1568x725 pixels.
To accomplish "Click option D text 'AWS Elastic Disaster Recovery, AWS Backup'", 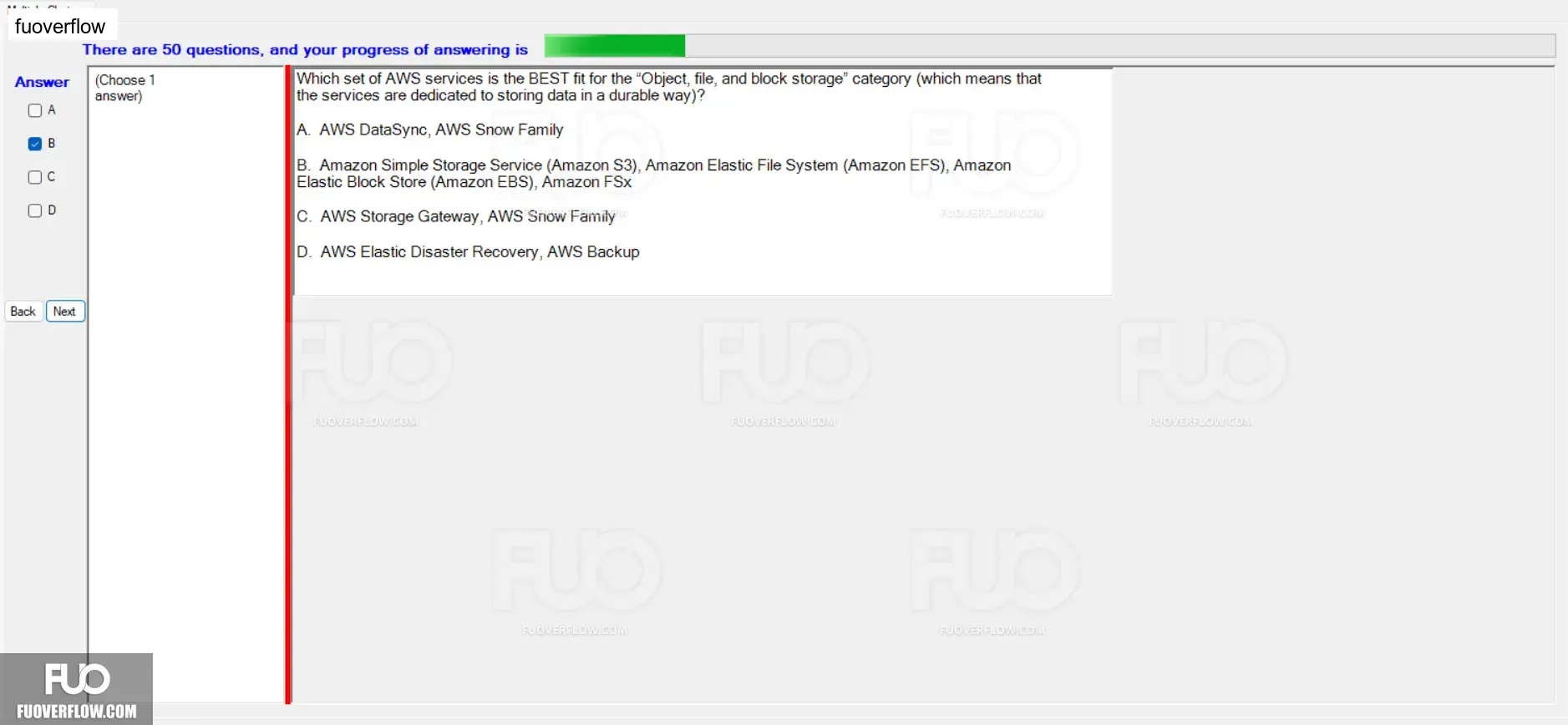I will 468,251.
